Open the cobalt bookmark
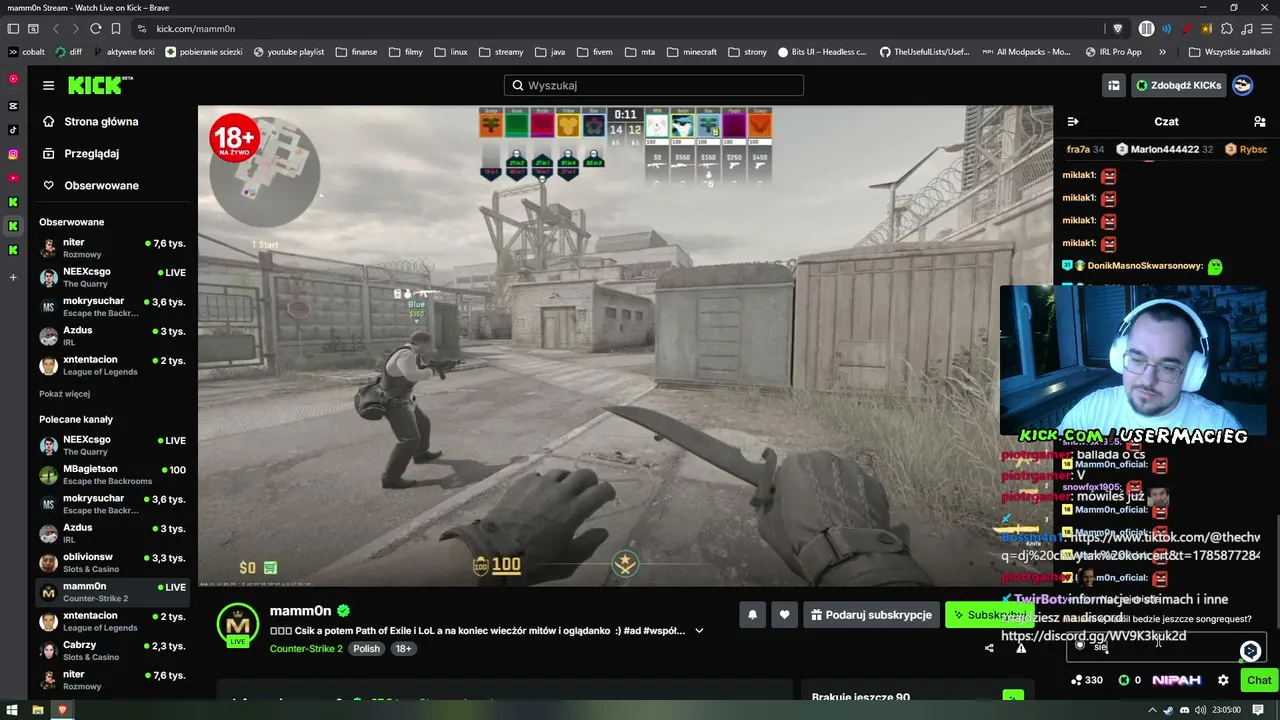1280x720 pixels. [26, 52]
